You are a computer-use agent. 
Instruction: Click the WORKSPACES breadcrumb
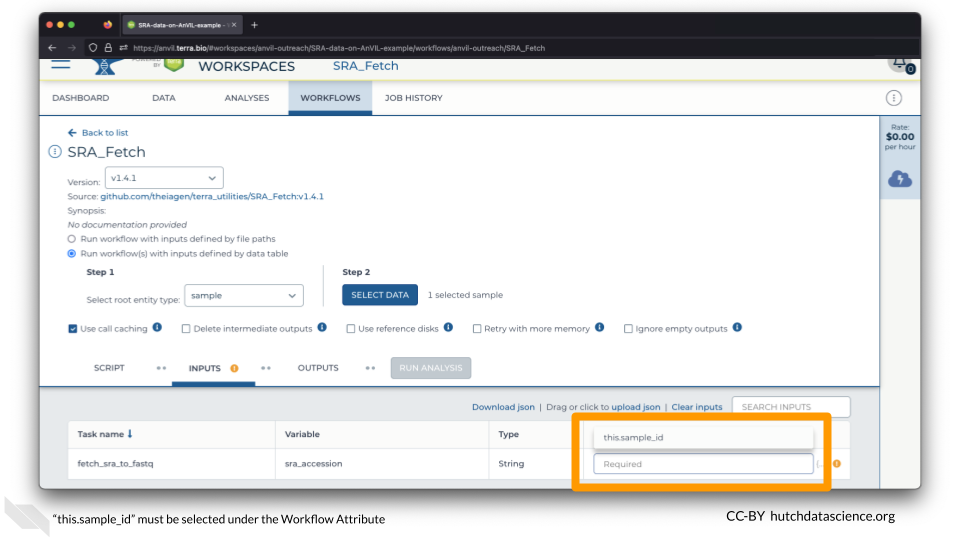pos(246,66)
